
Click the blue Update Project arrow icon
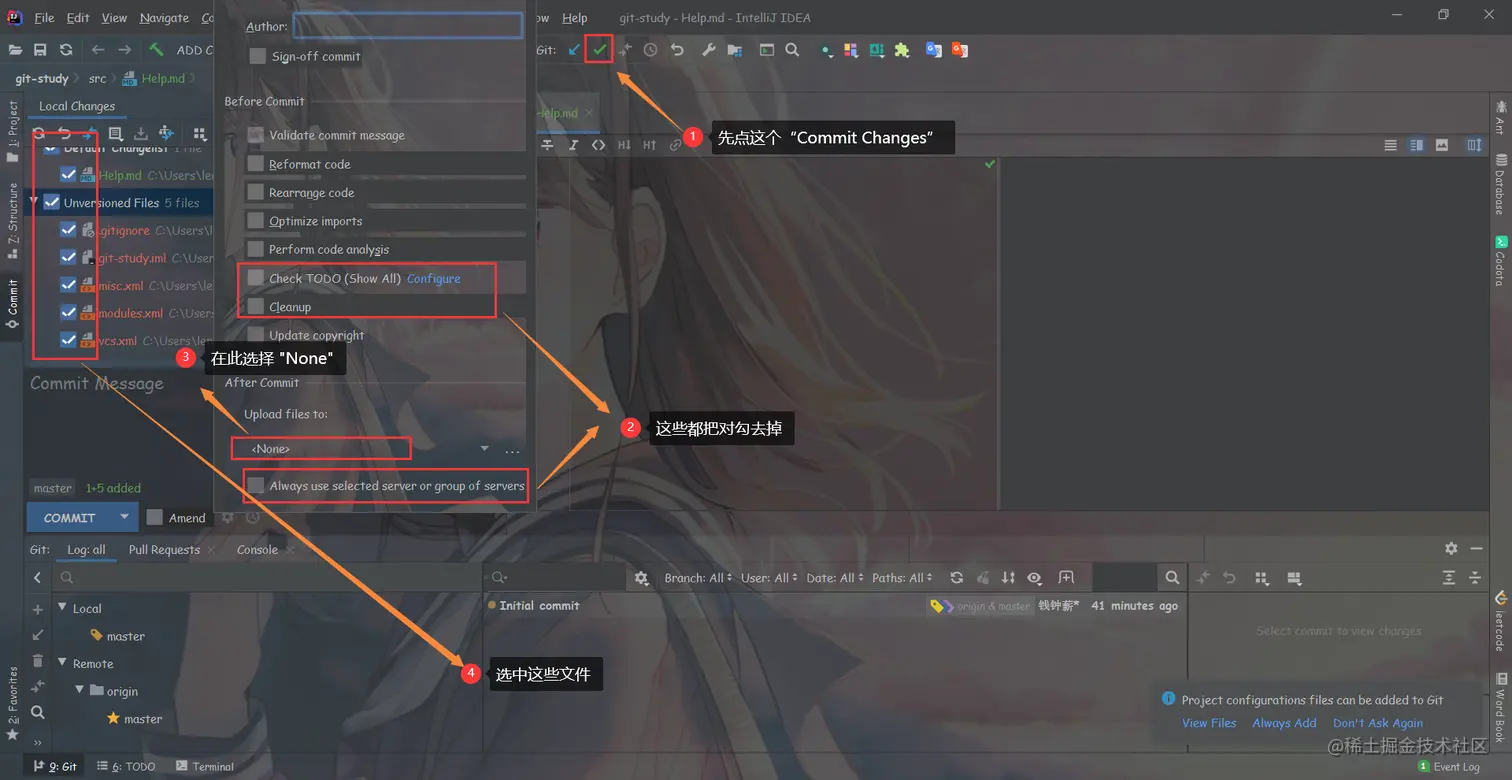click(574, 49)
